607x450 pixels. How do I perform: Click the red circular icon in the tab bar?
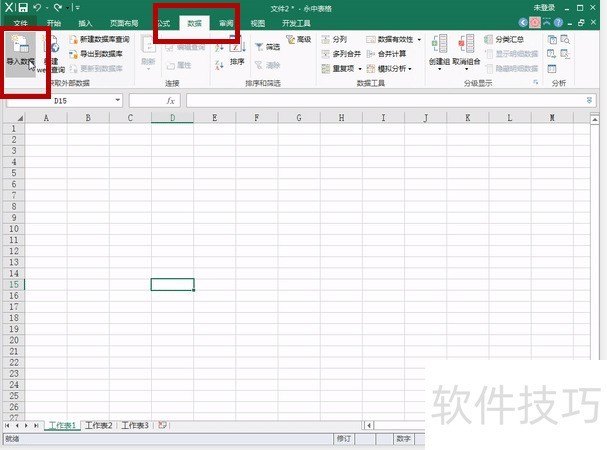coord(535,23)
